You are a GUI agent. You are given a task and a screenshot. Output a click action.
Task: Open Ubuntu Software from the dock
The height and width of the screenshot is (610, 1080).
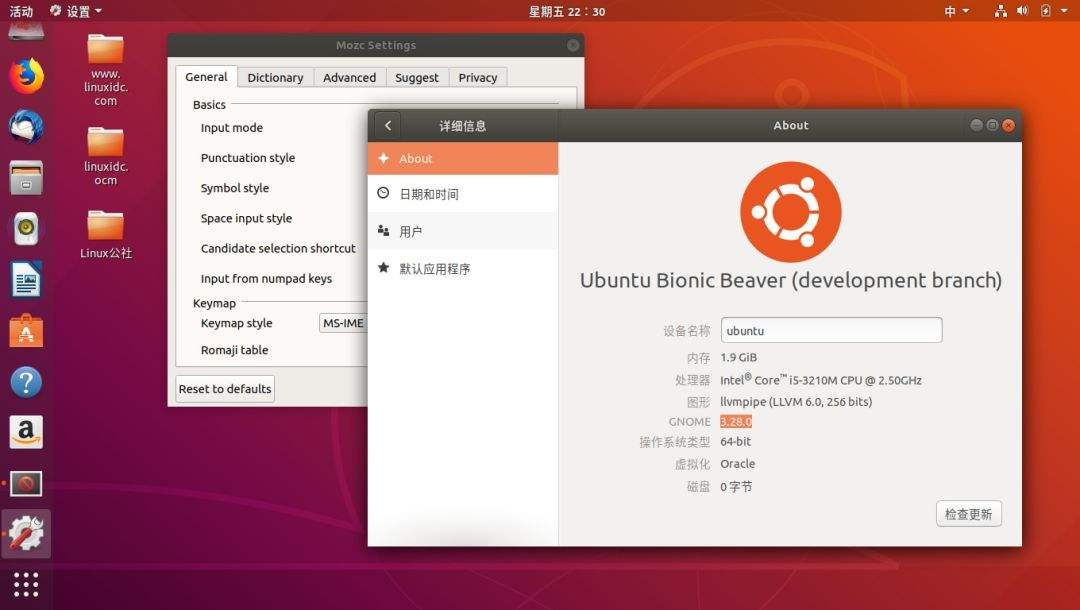point(25,330)
